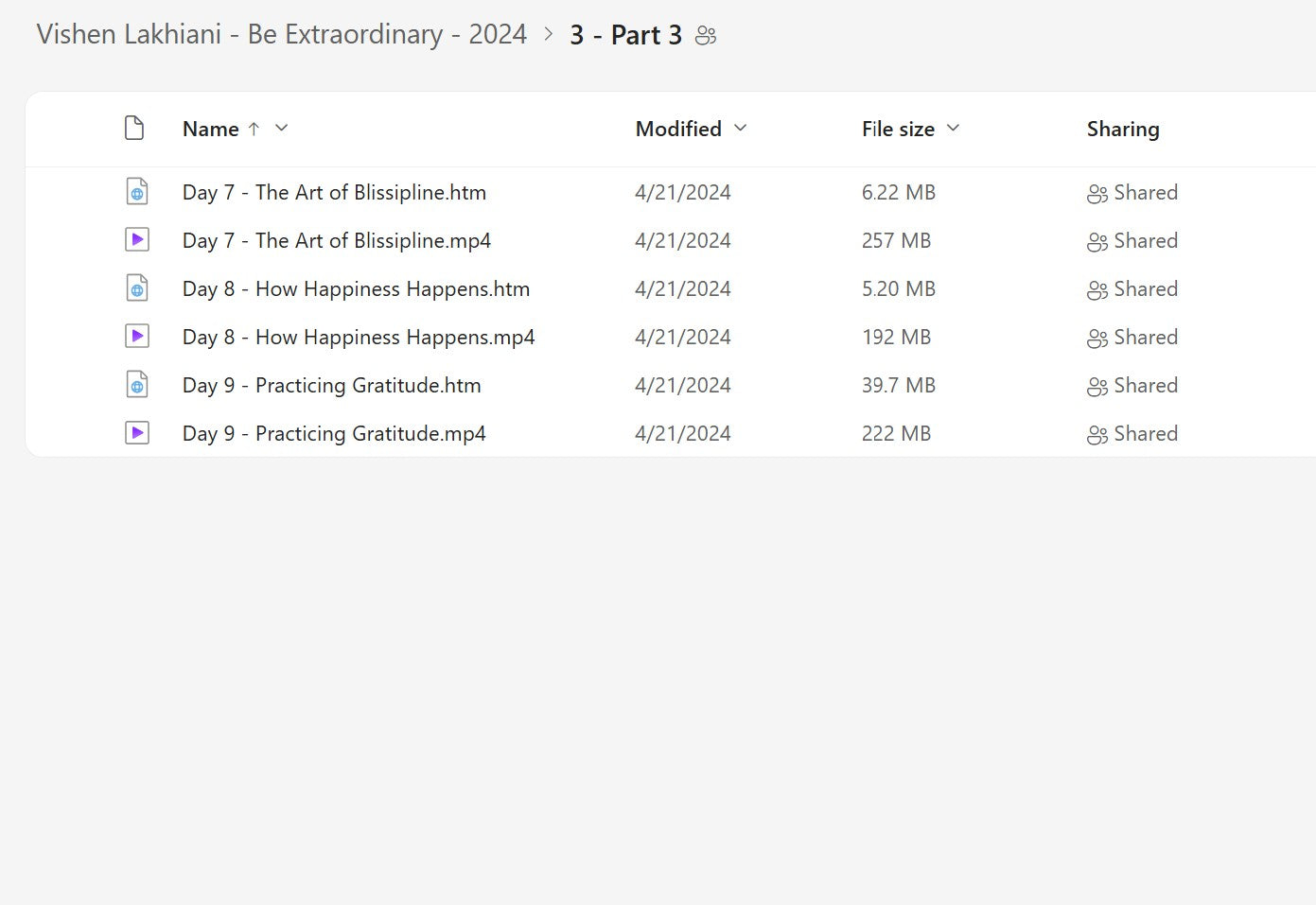Viewport: 1316px width, 905px height.
Task: Click Shared status for Day 9 Gratitude.mp4
Action: (1132, 433)
